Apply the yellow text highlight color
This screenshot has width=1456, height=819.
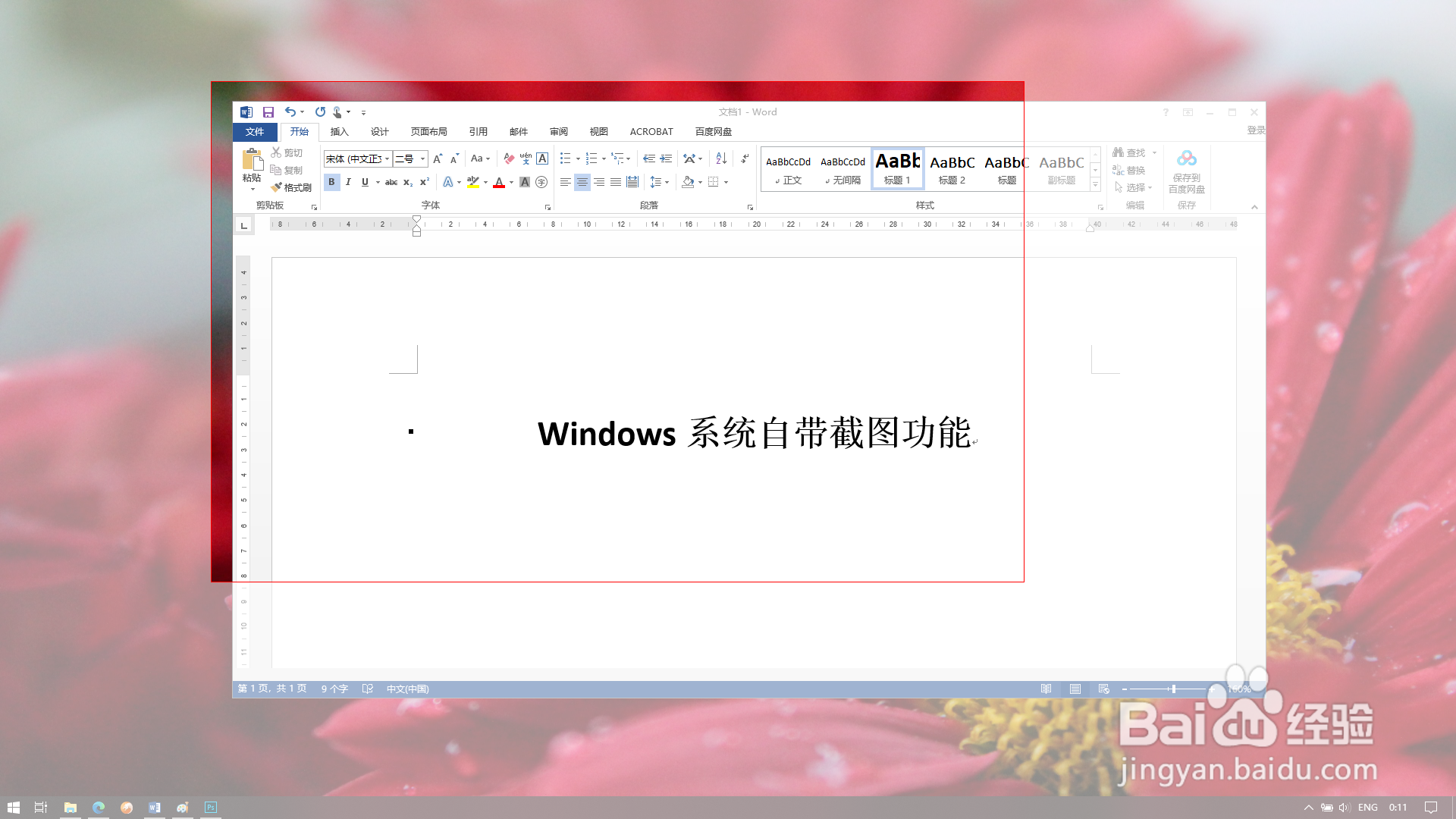point(473,182)
